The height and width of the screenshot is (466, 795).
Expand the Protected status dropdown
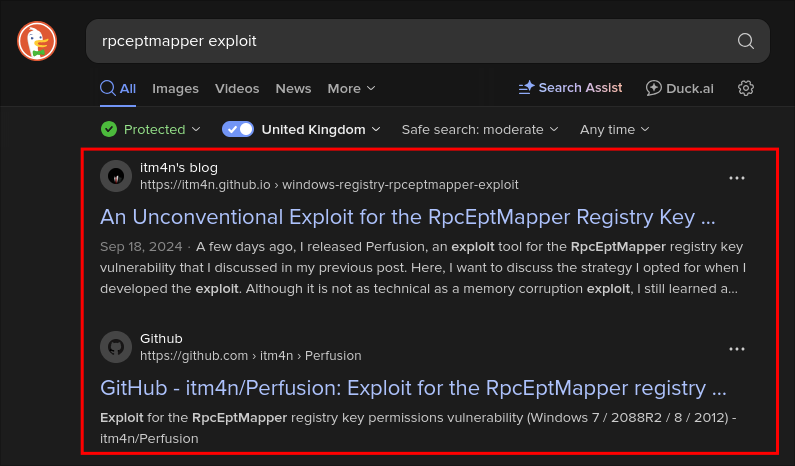(x=151, y=129)
